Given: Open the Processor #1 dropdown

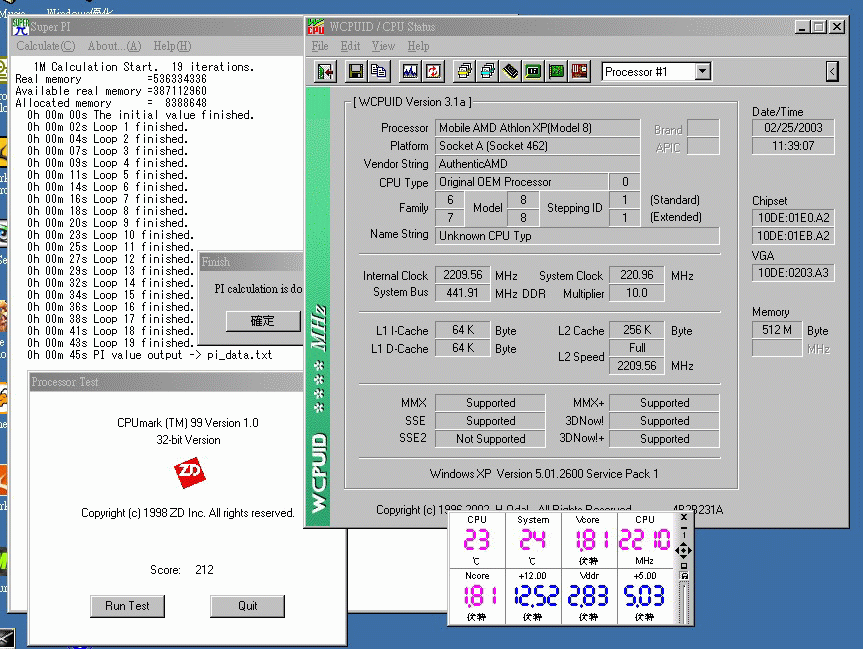Looking at the screenshot, I should point(702,72).
